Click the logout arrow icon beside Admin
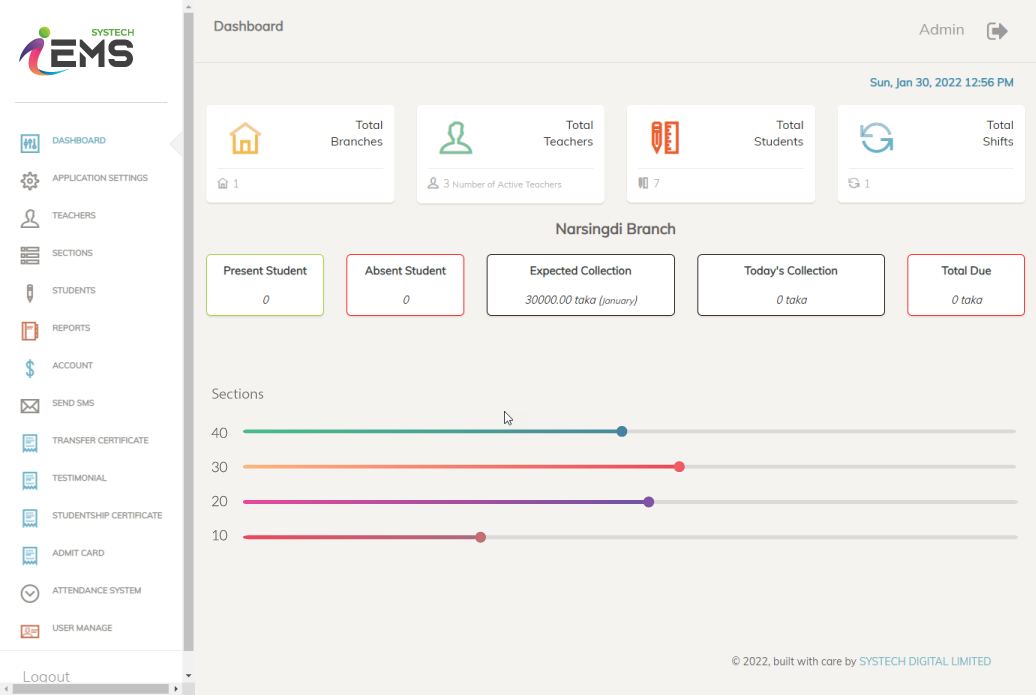The width and height of the screenshot is (1036, 695). (x=997, y=31)
